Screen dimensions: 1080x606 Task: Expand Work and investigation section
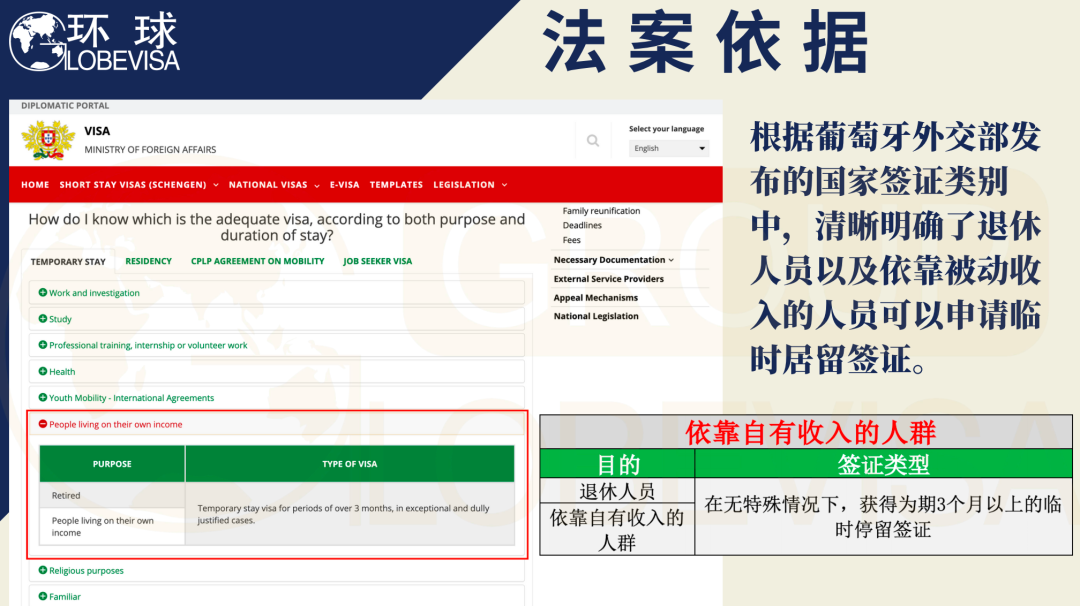click(x=276, y=293)
